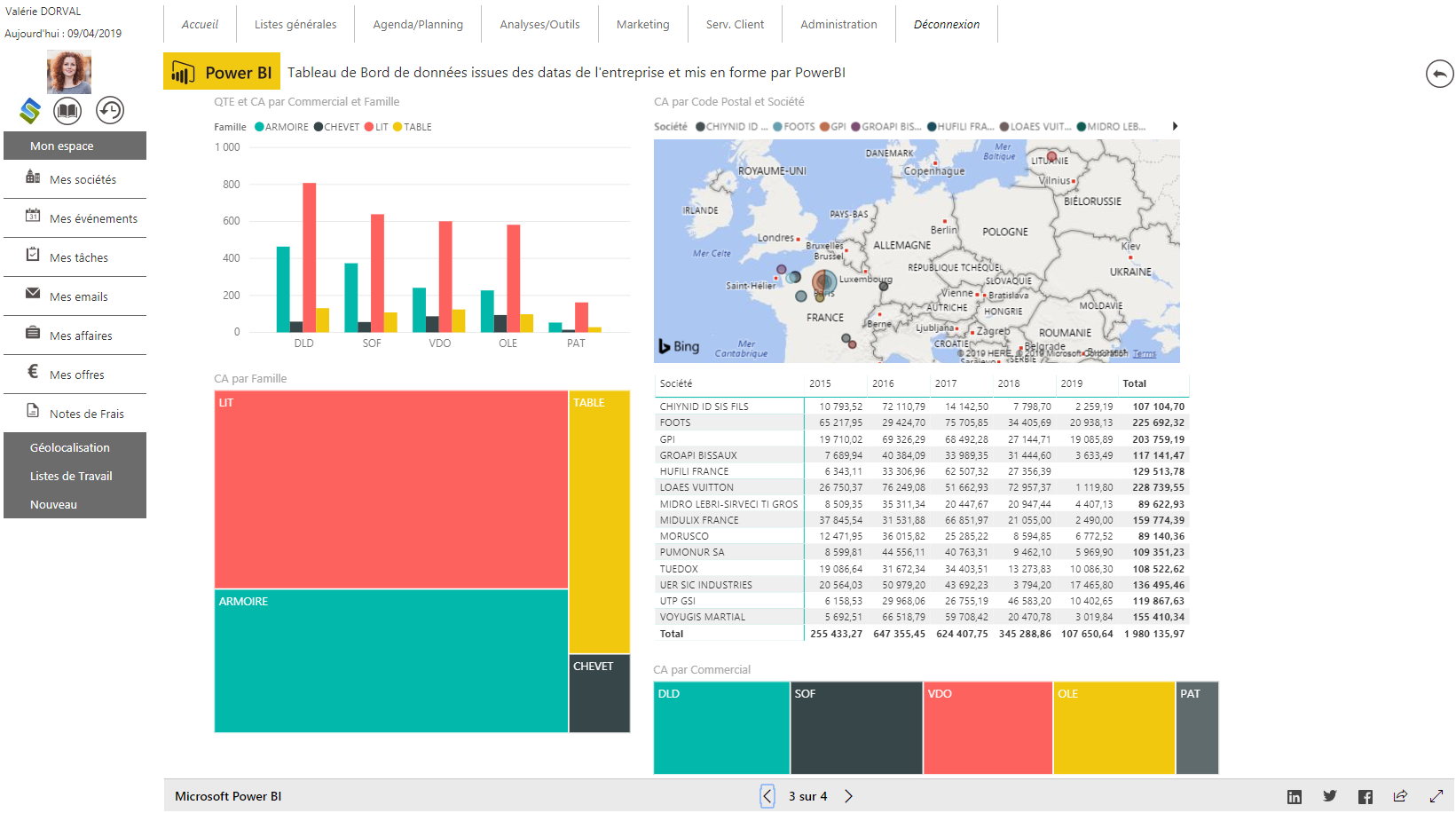Select GPI in Société legend
This screenshot has height=813, width=1456.
pos(833,127)
